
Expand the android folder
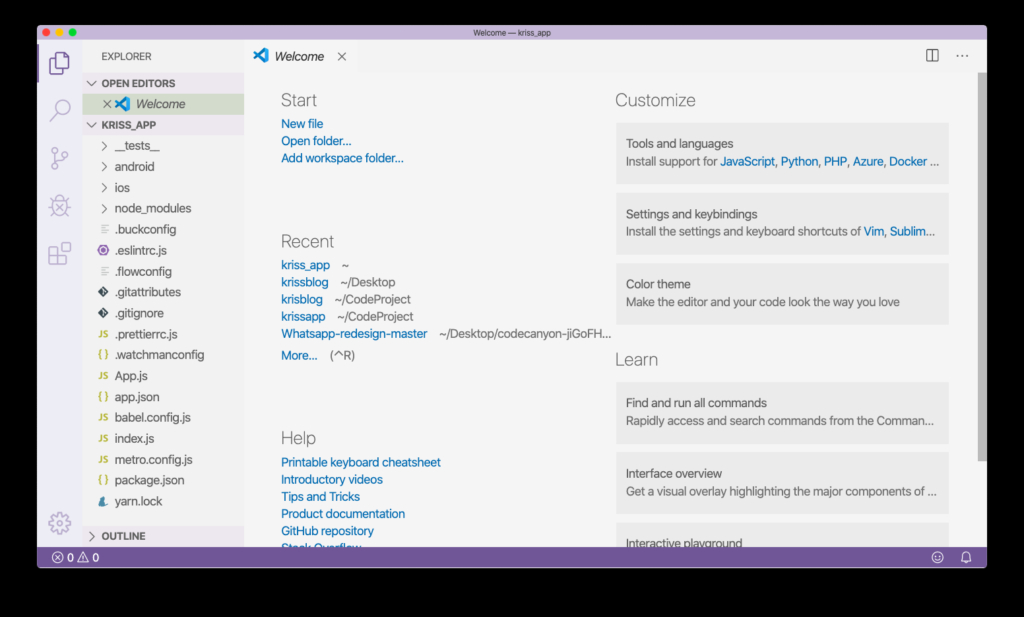coord(134,167)
